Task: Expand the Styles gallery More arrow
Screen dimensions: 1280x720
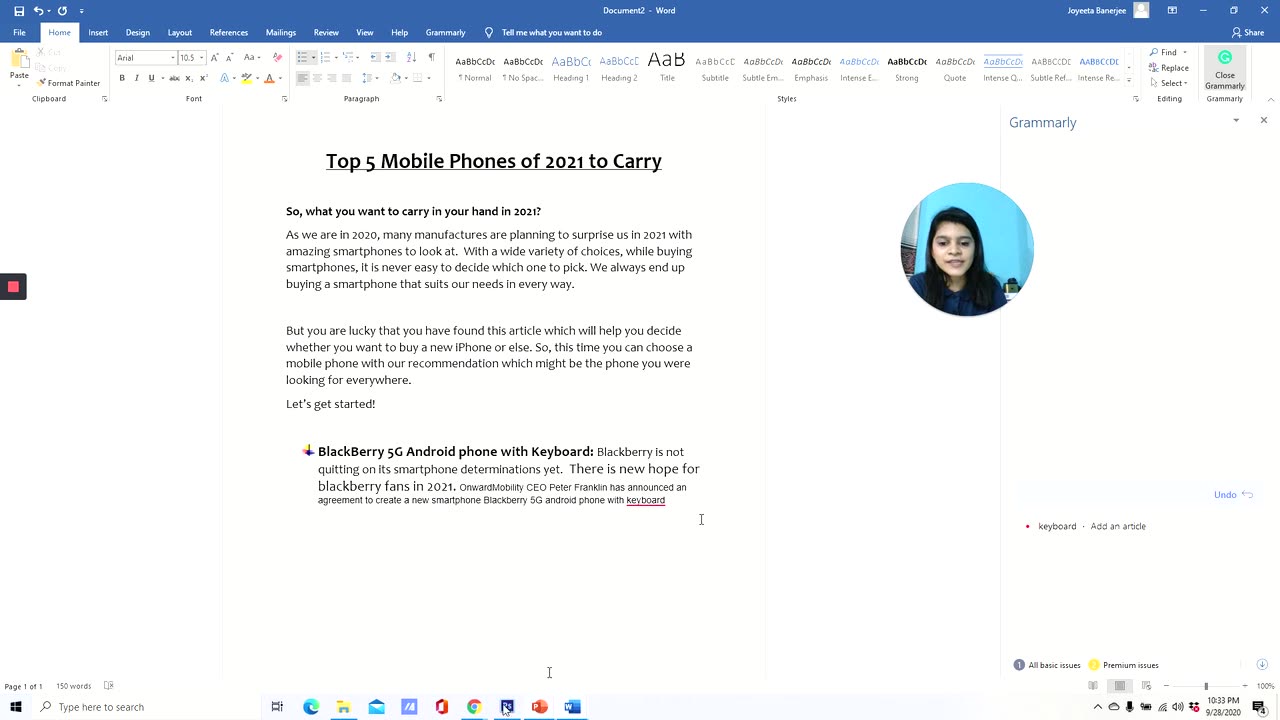Action: (x=1128, y=81)
